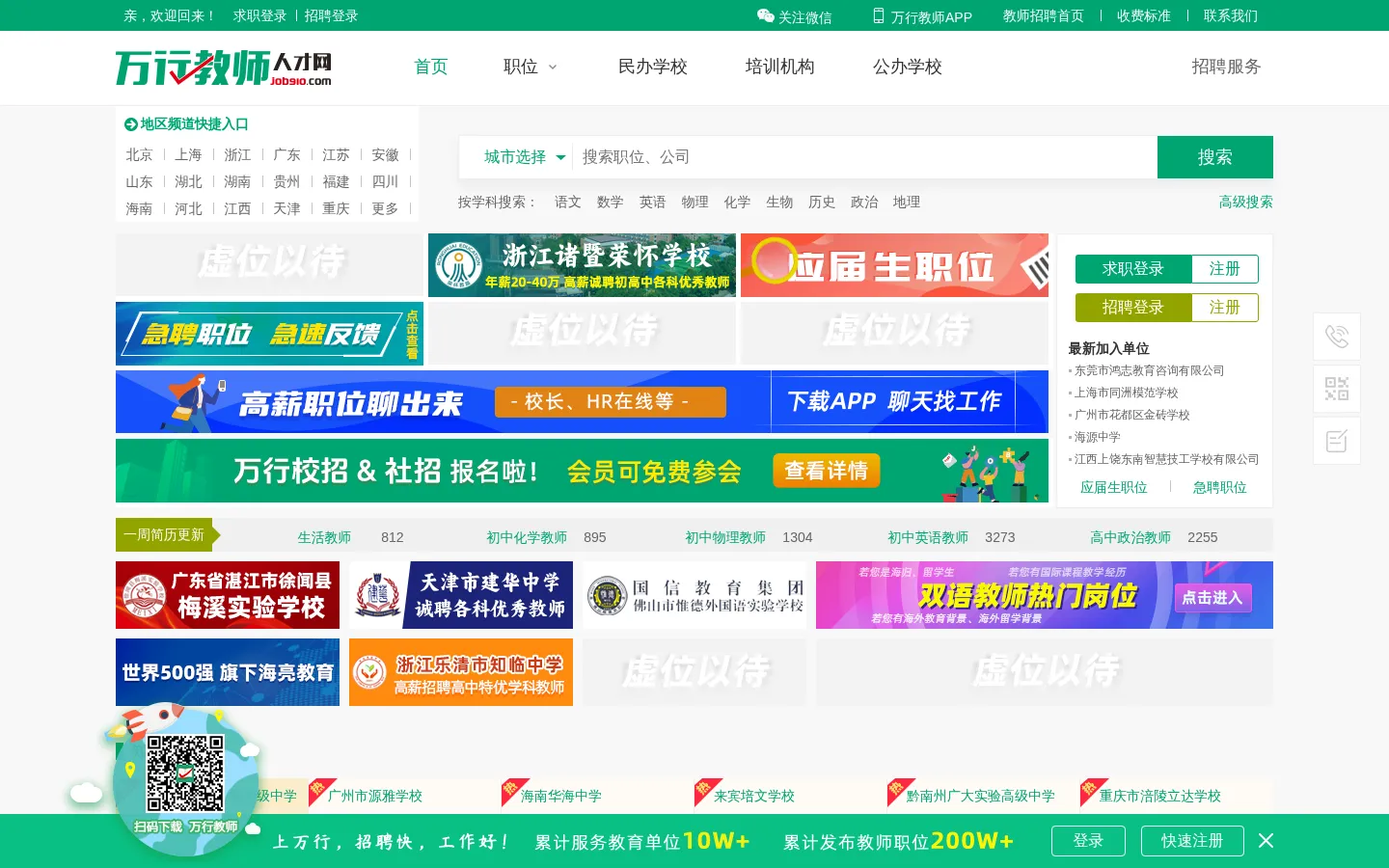This screenshot has height=868, width=1389.
Task: Open the 广州市源雅学校 hot listing
Action: click(x=375, y=796)
